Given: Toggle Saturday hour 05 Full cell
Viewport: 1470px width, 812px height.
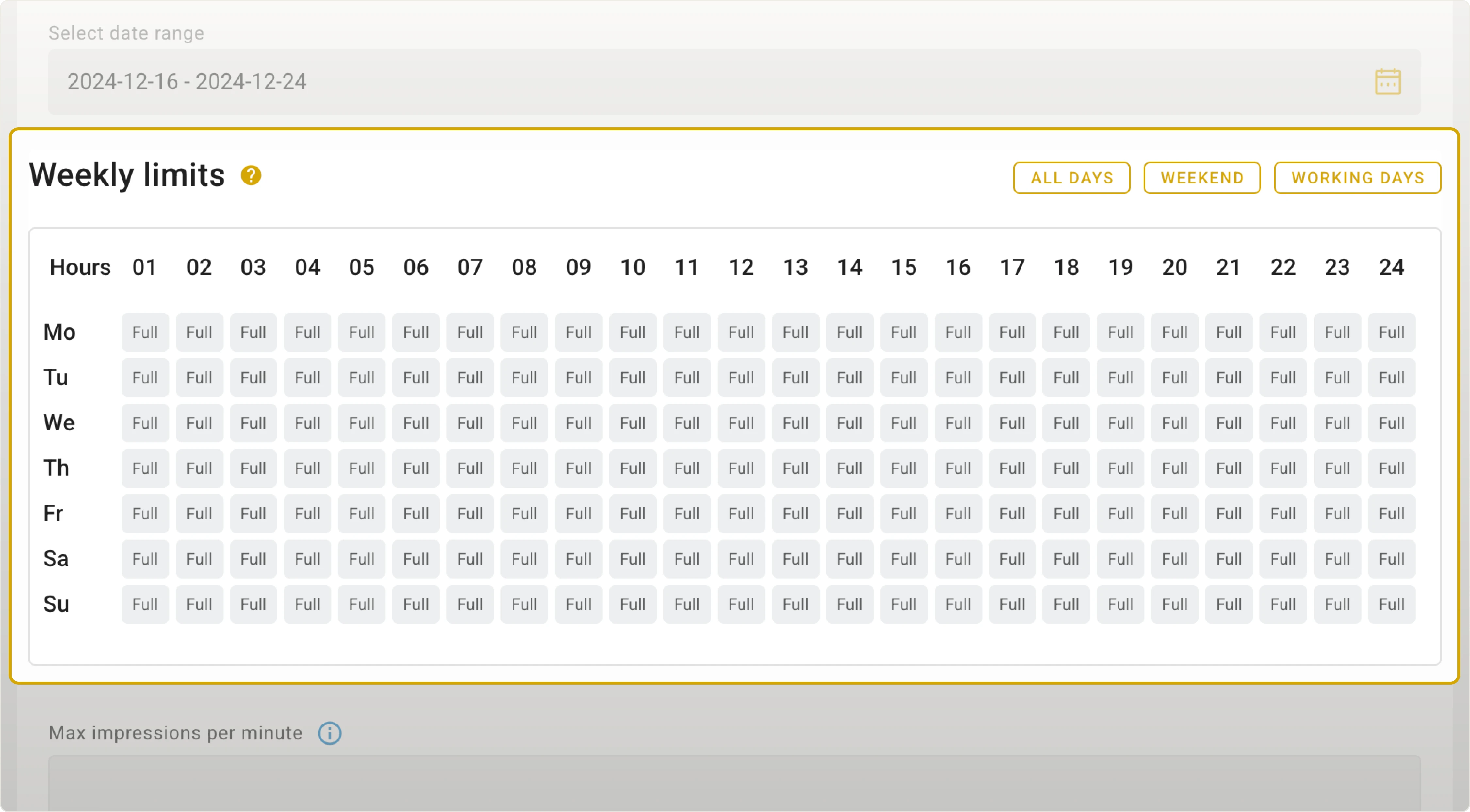Looking at the screenshot, I should (x=362, y=559).
